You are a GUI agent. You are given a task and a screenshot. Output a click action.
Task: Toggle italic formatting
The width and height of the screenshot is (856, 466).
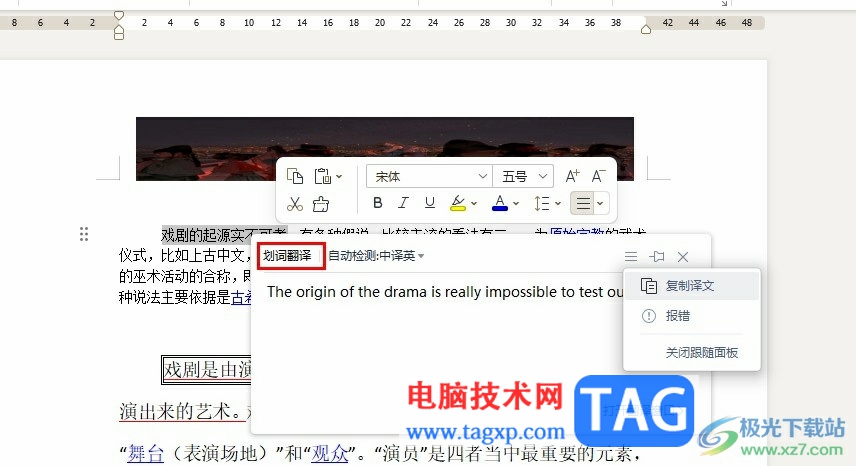(x=403, y=203)
